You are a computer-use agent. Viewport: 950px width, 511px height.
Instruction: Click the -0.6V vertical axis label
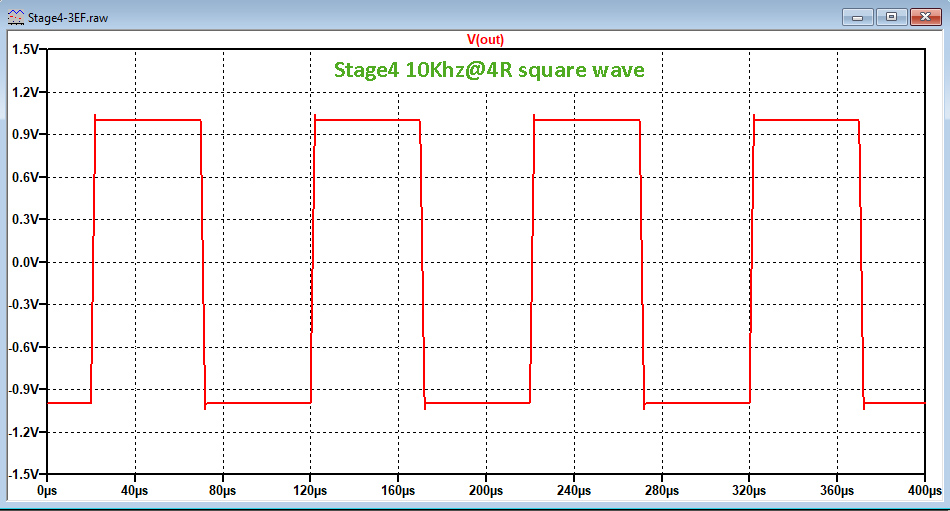(x=24, y=347)
